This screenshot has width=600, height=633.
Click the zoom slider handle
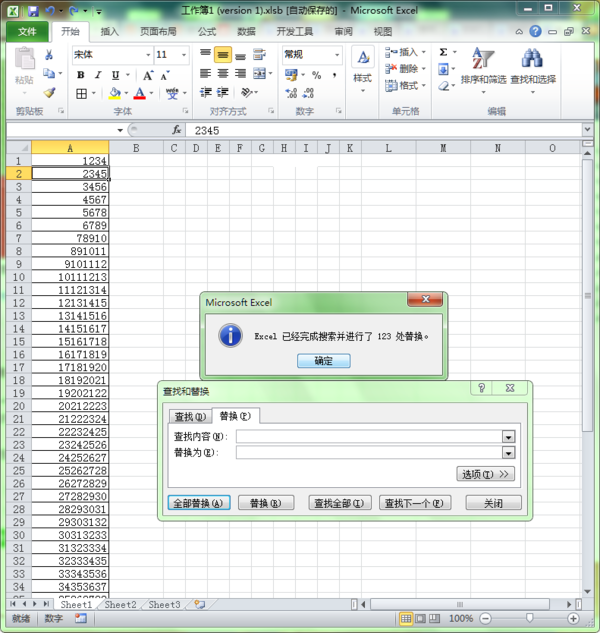click(x=529, y=618)
